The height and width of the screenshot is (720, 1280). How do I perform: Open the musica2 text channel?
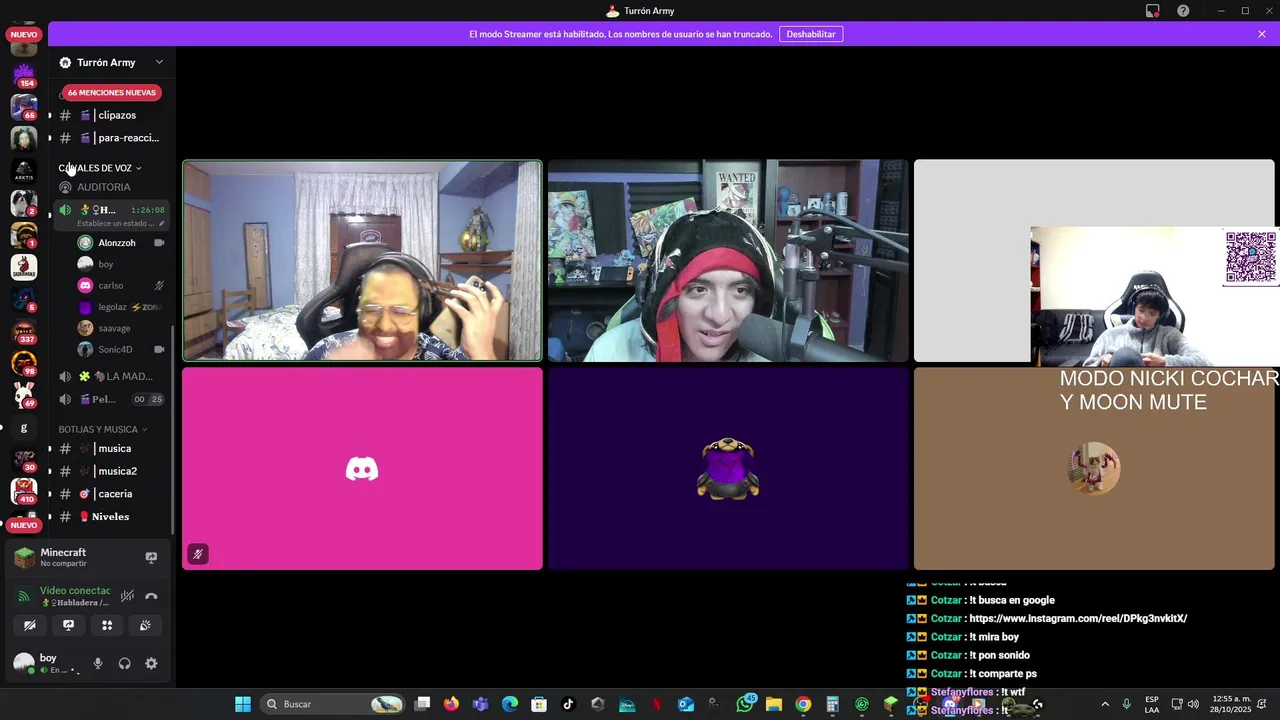coord(111,471)
